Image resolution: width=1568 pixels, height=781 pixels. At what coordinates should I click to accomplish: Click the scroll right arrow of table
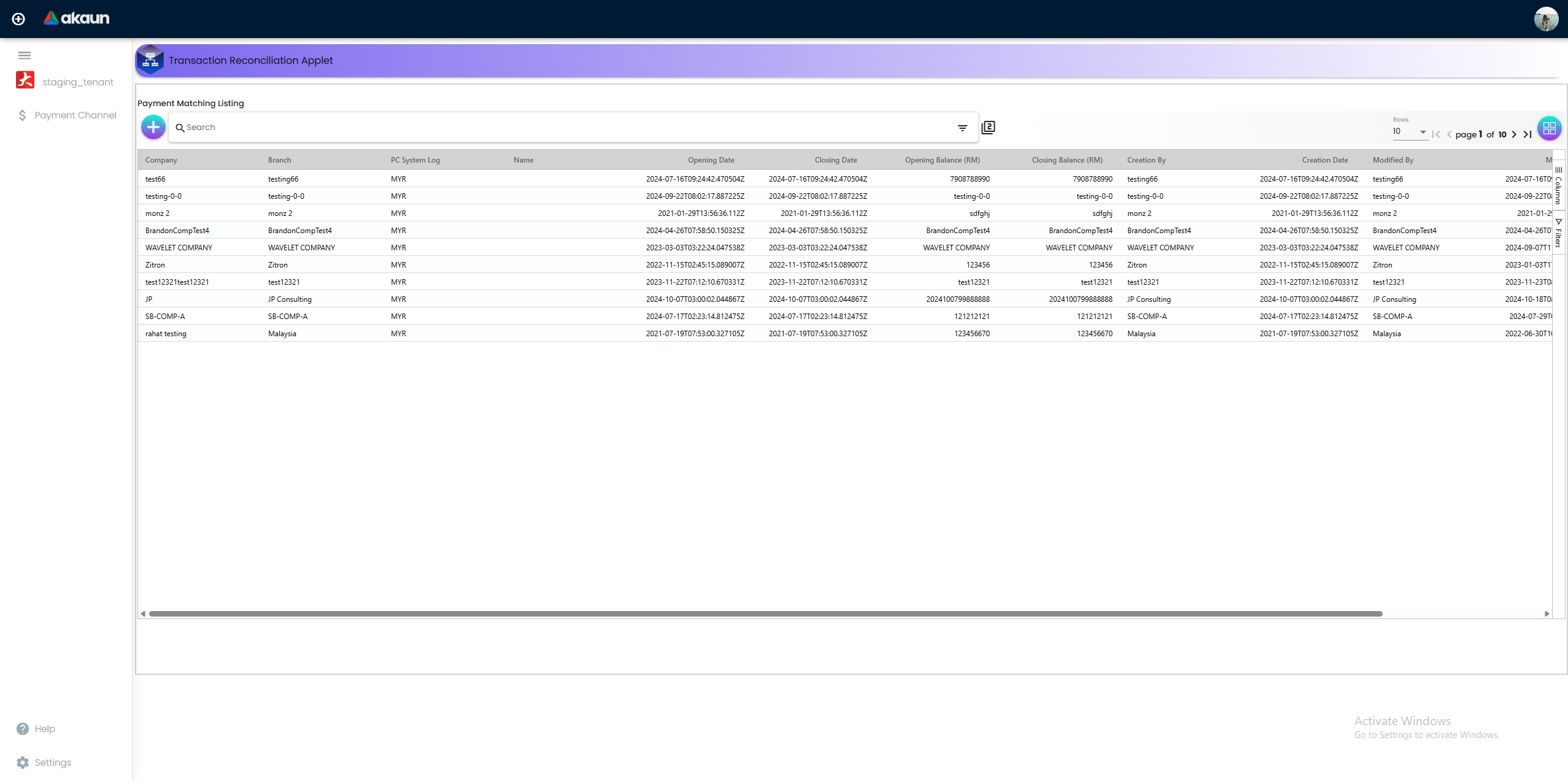tap(1547, 614)
